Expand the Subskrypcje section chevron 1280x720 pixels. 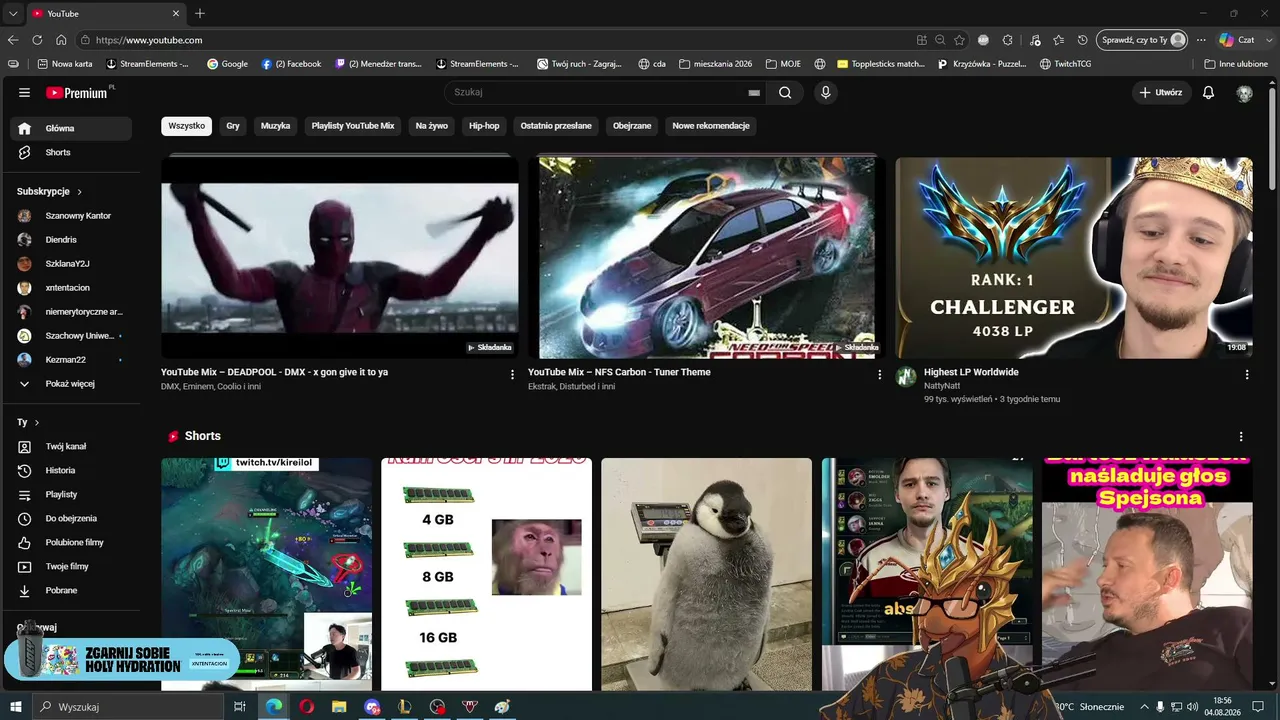click(x=79, y=192)
